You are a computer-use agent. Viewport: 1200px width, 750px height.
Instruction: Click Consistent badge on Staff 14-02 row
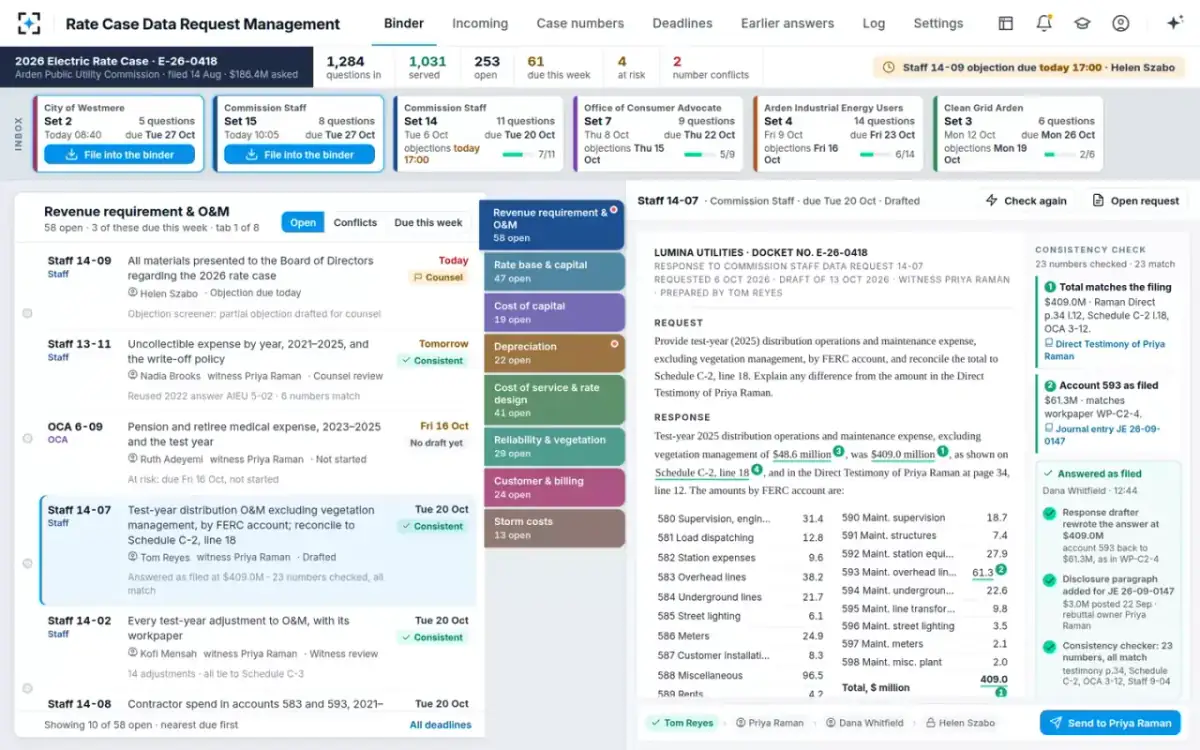pyautogui.click(x=432, y=637)
